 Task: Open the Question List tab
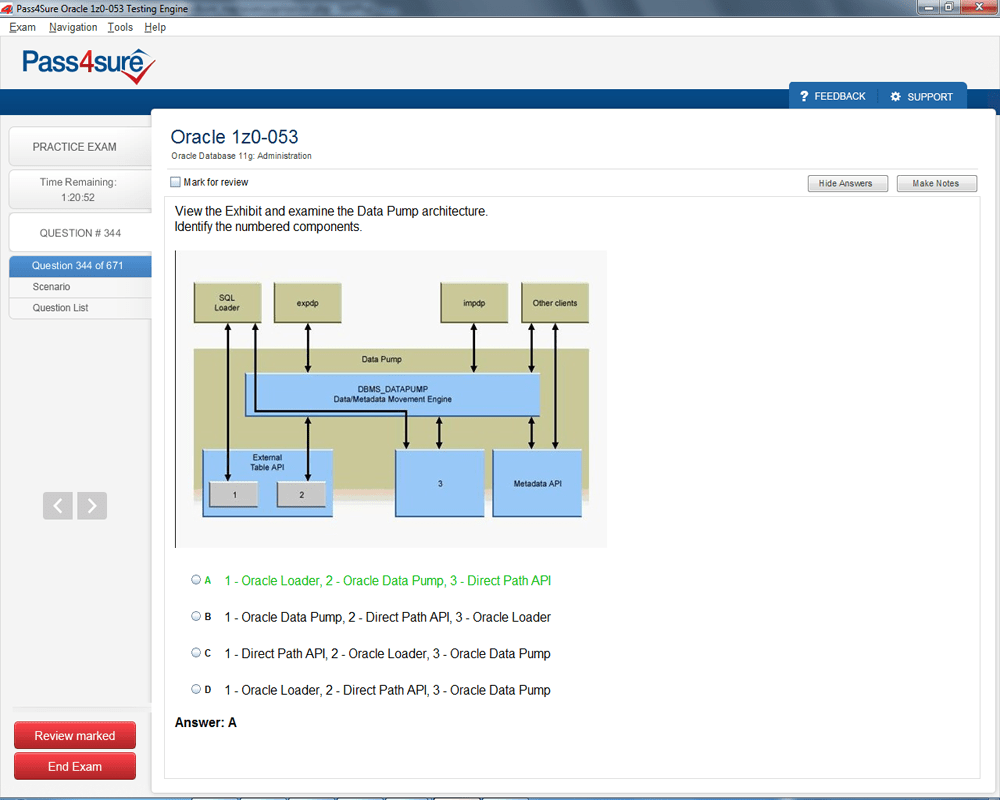pos(80,308)
